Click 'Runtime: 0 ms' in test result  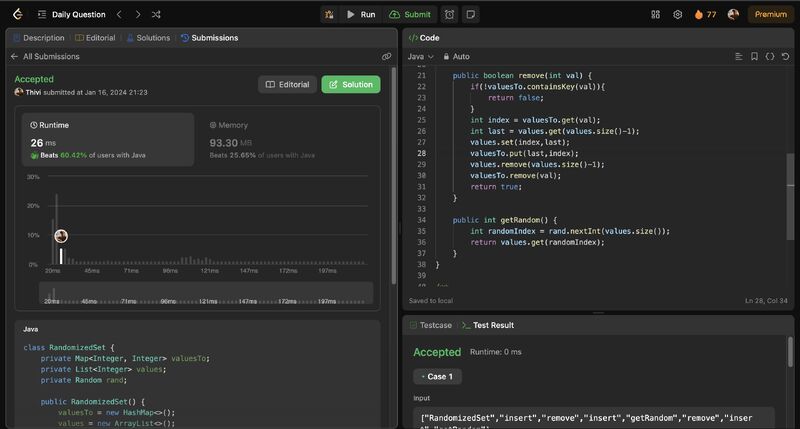[x=495, y=351]
